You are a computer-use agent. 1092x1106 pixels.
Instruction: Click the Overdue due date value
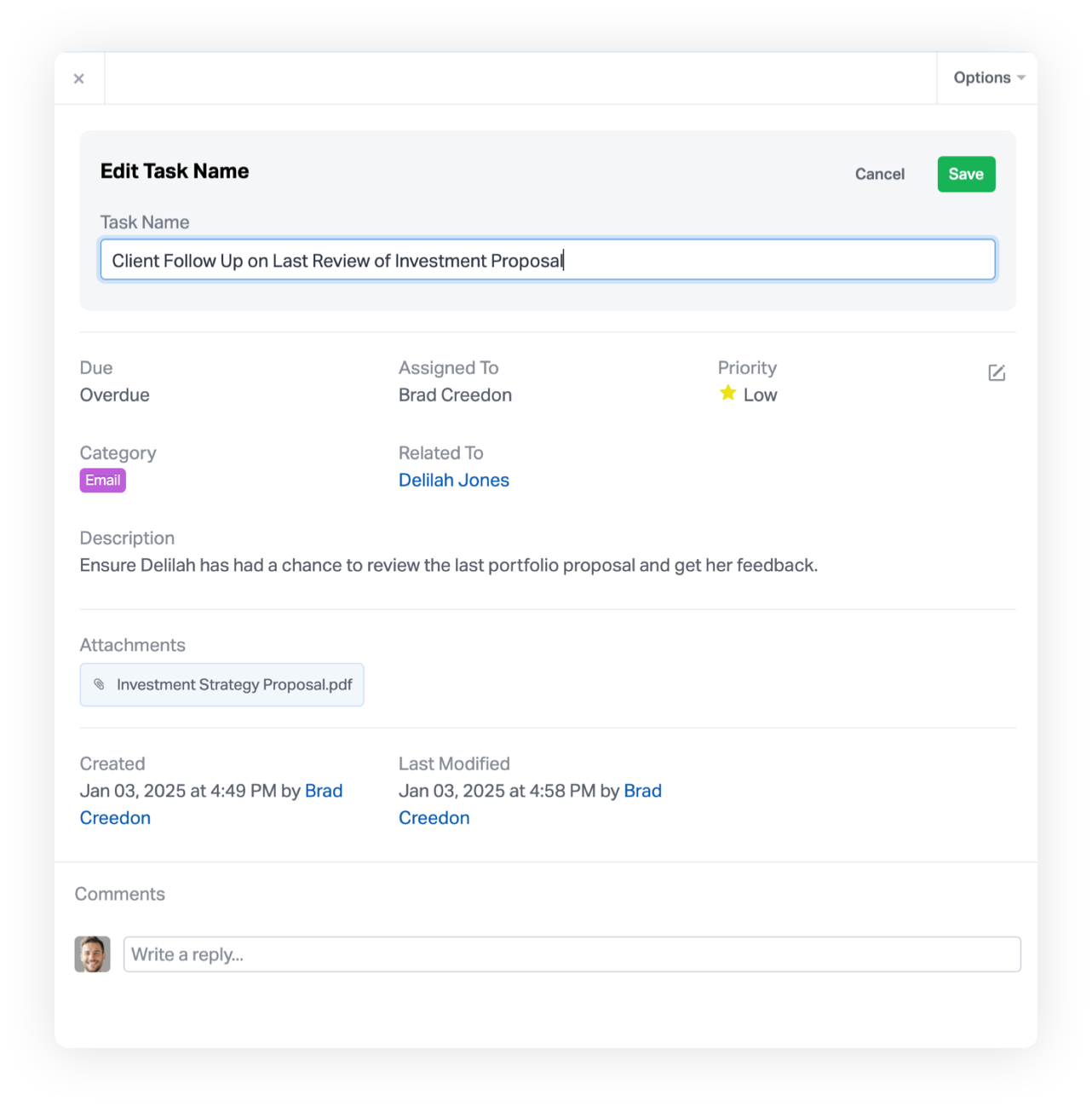pos(115,395)
